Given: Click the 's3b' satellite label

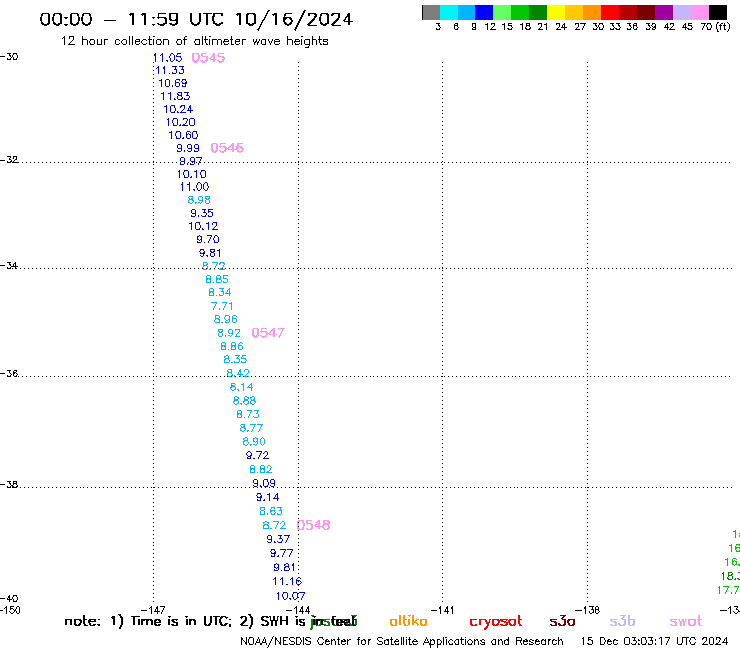Looking at the screenshot, I should point(622,621).
